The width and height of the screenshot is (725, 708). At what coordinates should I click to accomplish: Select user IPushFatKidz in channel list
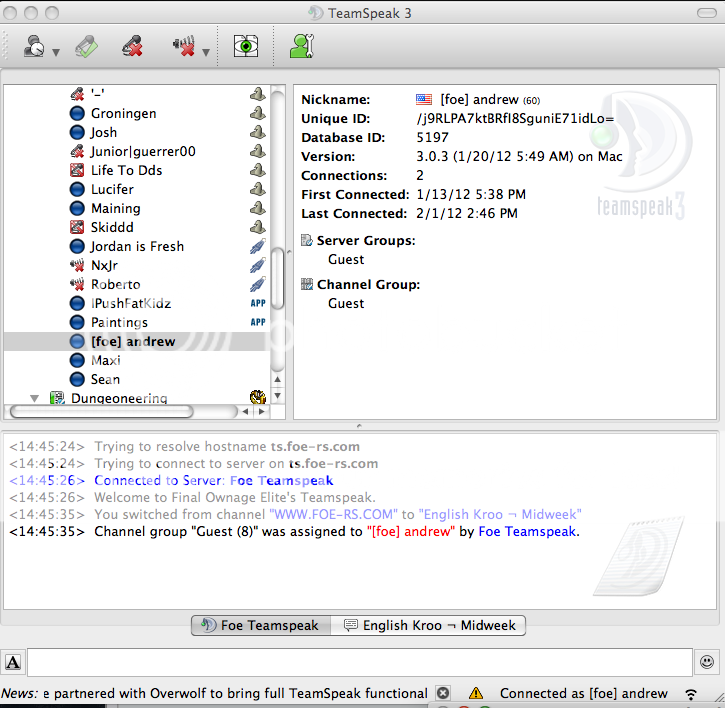click(x=130, y=303)
